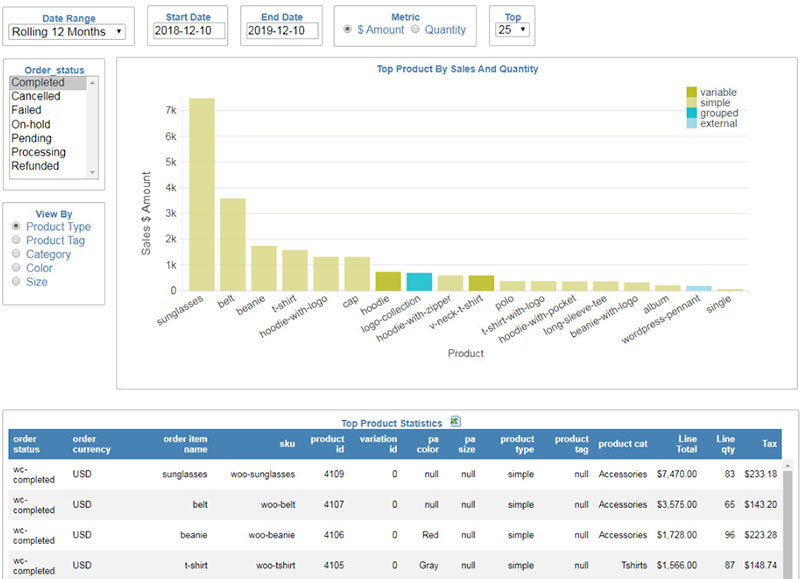Select Cancelled in the Order status list
Image resolution: width=800 pixels, height=579 pixels.
[x=36, y=97]
